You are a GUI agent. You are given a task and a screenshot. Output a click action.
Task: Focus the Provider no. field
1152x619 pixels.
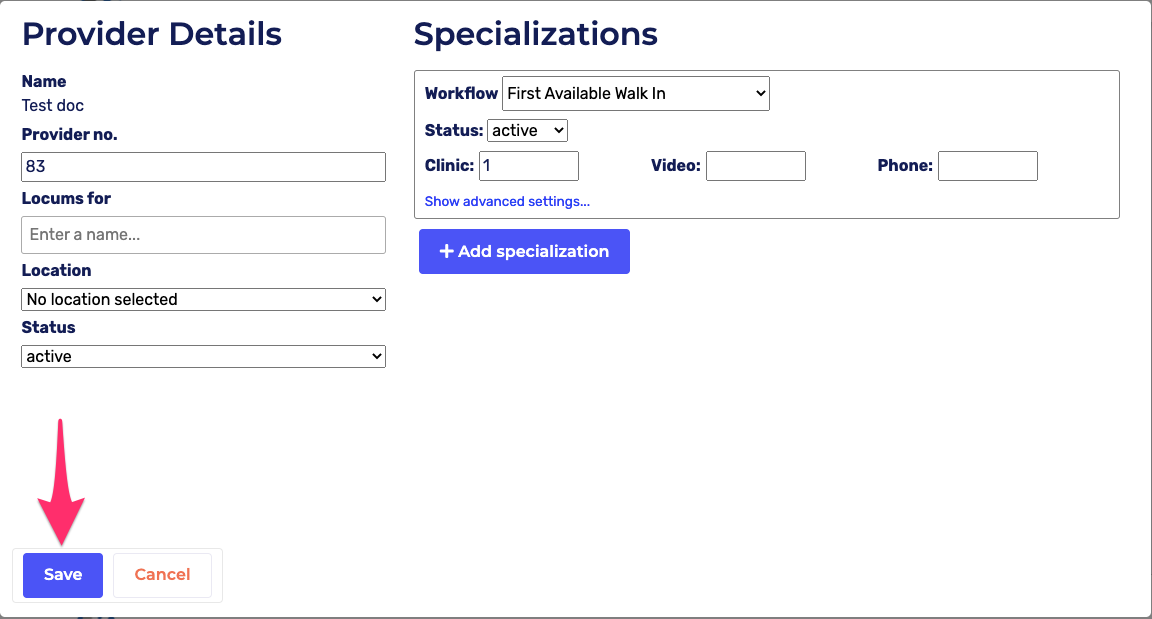click(203, 167)
